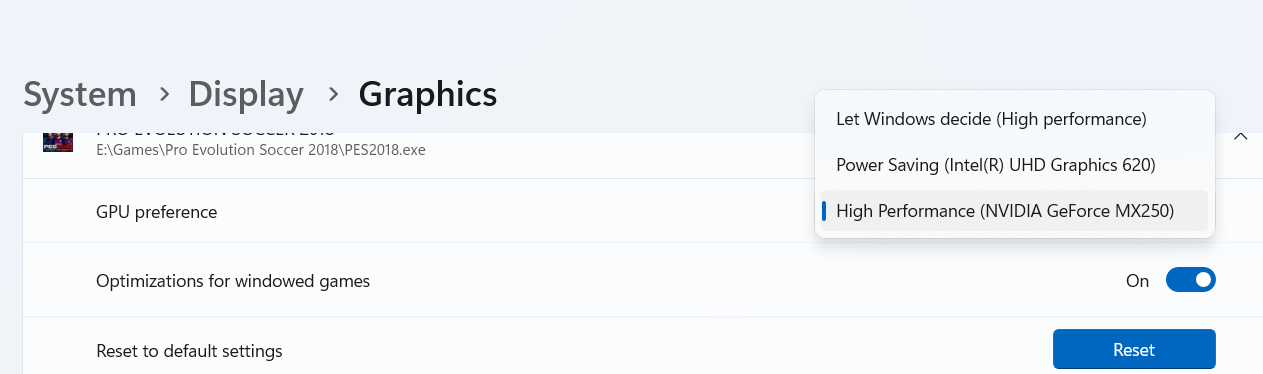Viewport: 1263px width, 374px height.
Task: Click the blue selection indicator beside High Performance
Action: 824,211
